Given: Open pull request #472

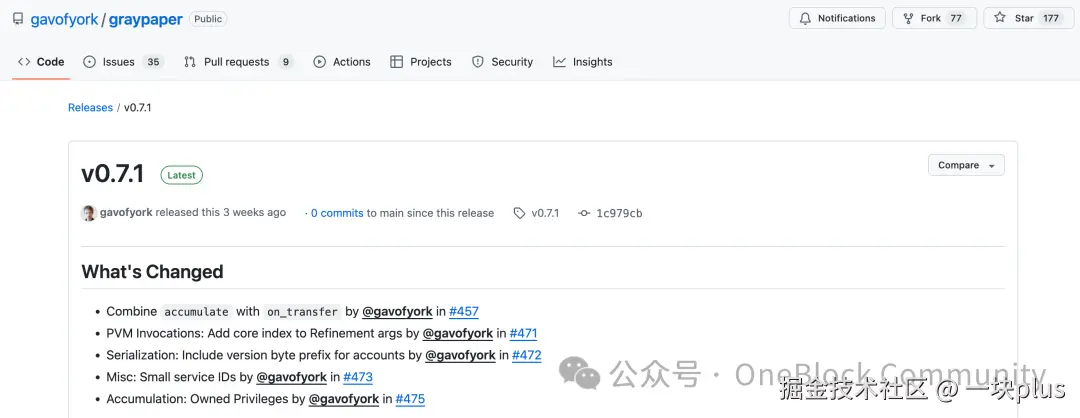Looking at the screenshot, I should click(527, 356).
